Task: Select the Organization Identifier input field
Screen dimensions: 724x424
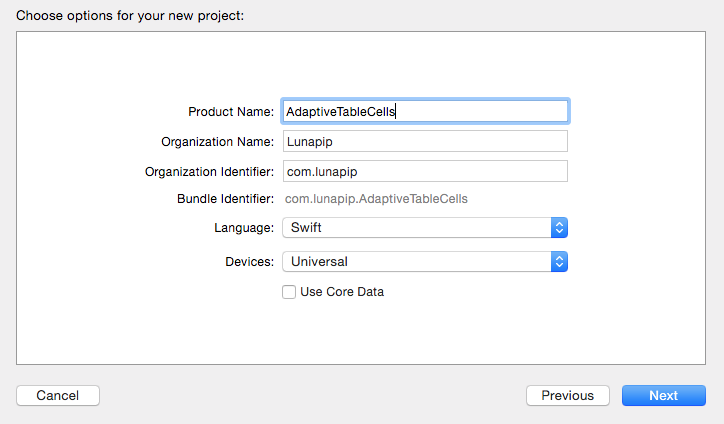Action: [425, 171]
